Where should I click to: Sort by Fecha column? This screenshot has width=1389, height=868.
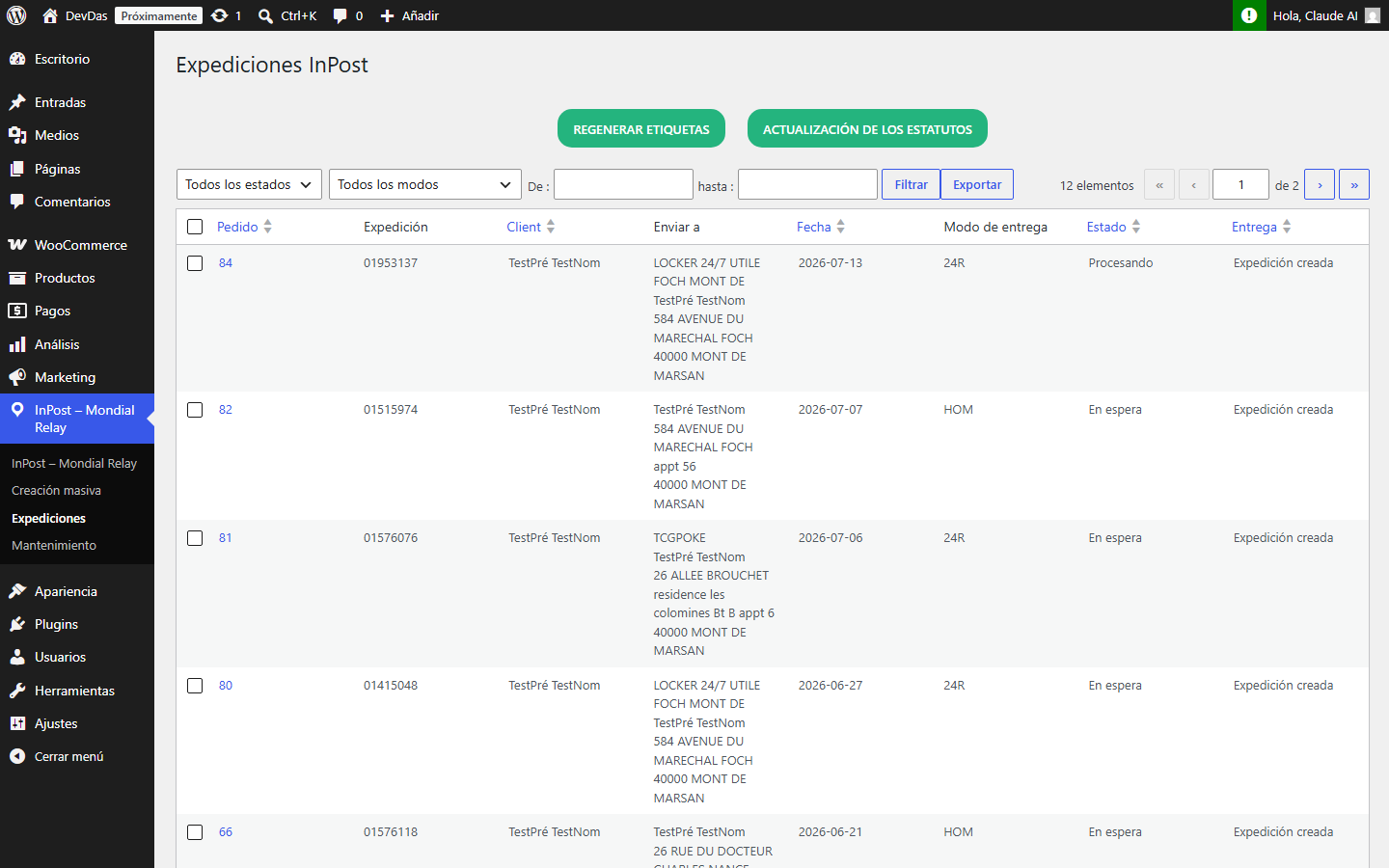click(x=821, y=227)
